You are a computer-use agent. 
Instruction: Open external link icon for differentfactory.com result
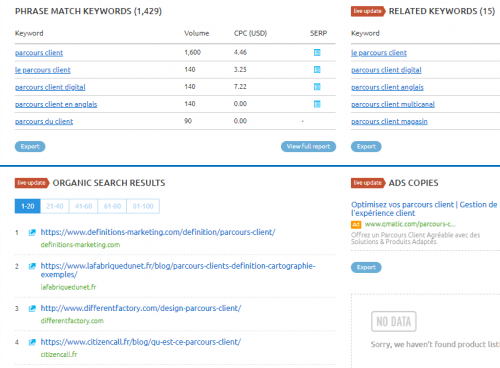point(32,308)
